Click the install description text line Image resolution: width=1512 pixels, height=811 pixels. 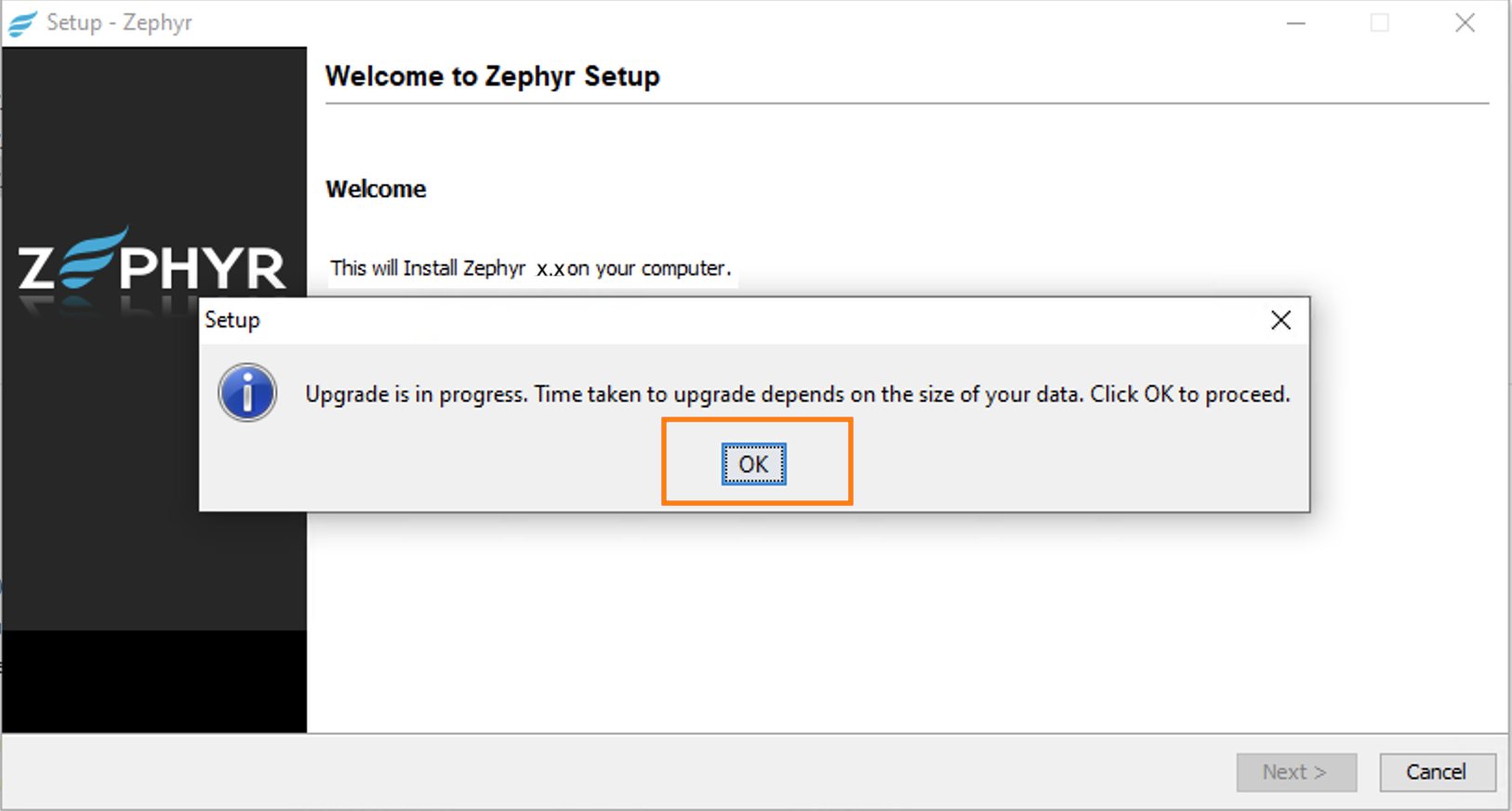point(530,268)
